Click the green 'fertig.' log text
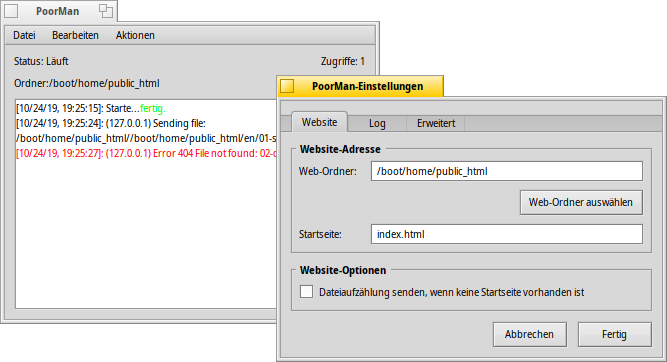 pos(153,108)
